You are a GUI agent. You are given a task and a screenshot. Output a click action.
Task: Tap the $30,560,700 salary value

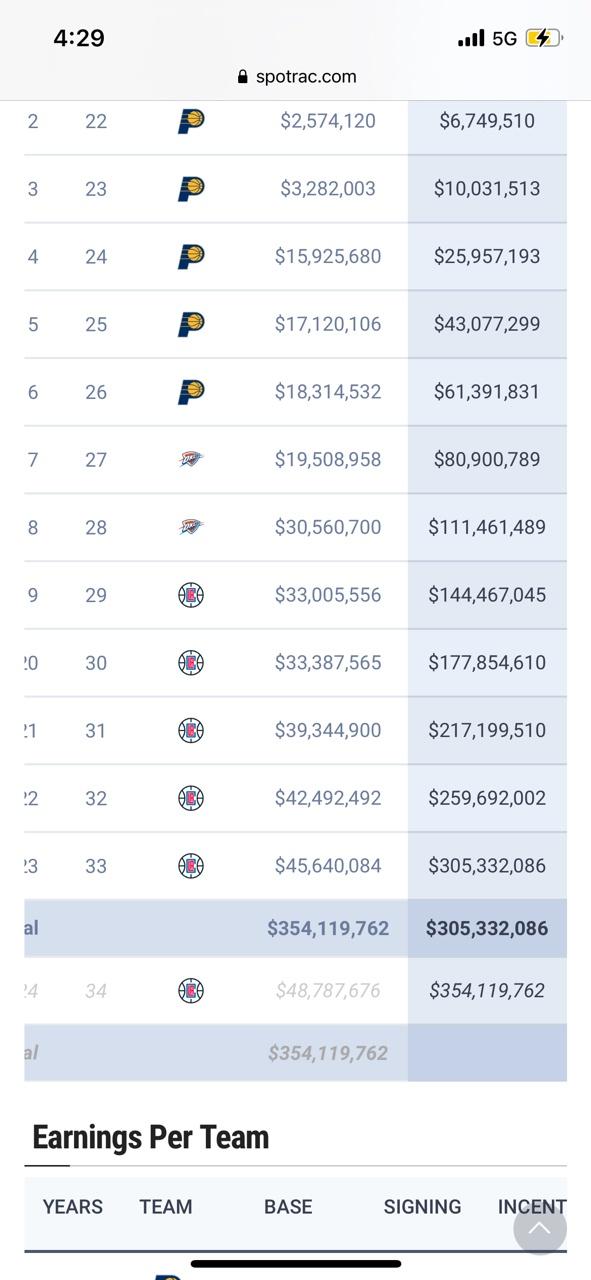[x=328, y=527]
